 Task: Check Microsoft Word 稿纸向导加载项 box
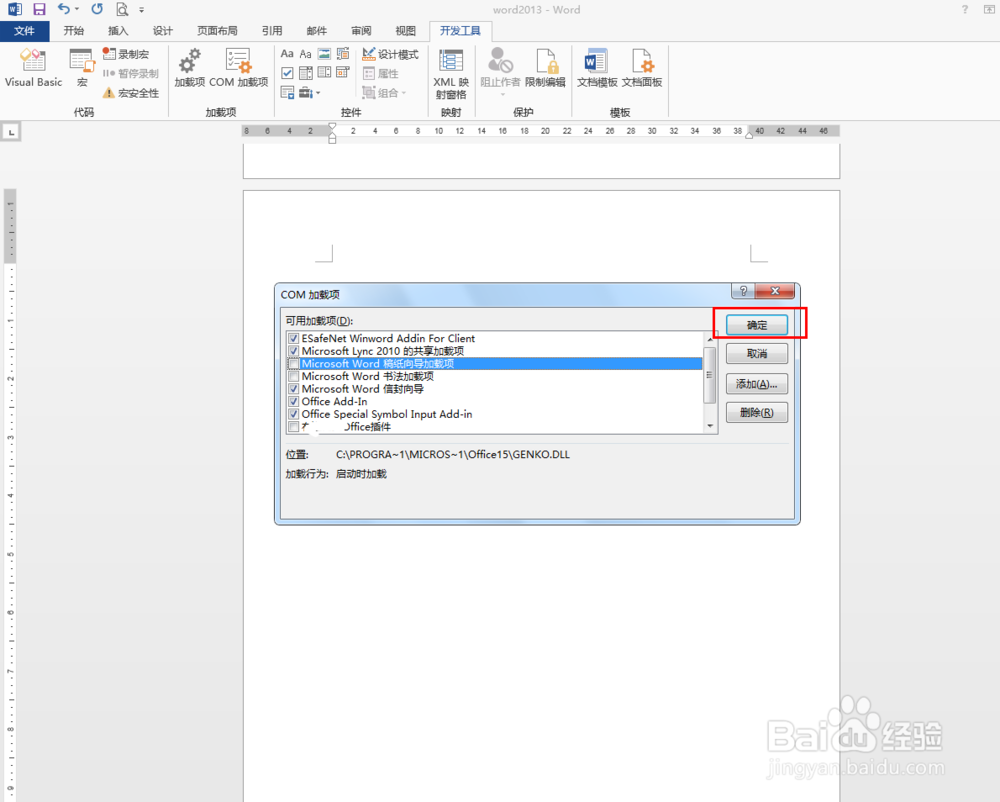coord(293,363)
